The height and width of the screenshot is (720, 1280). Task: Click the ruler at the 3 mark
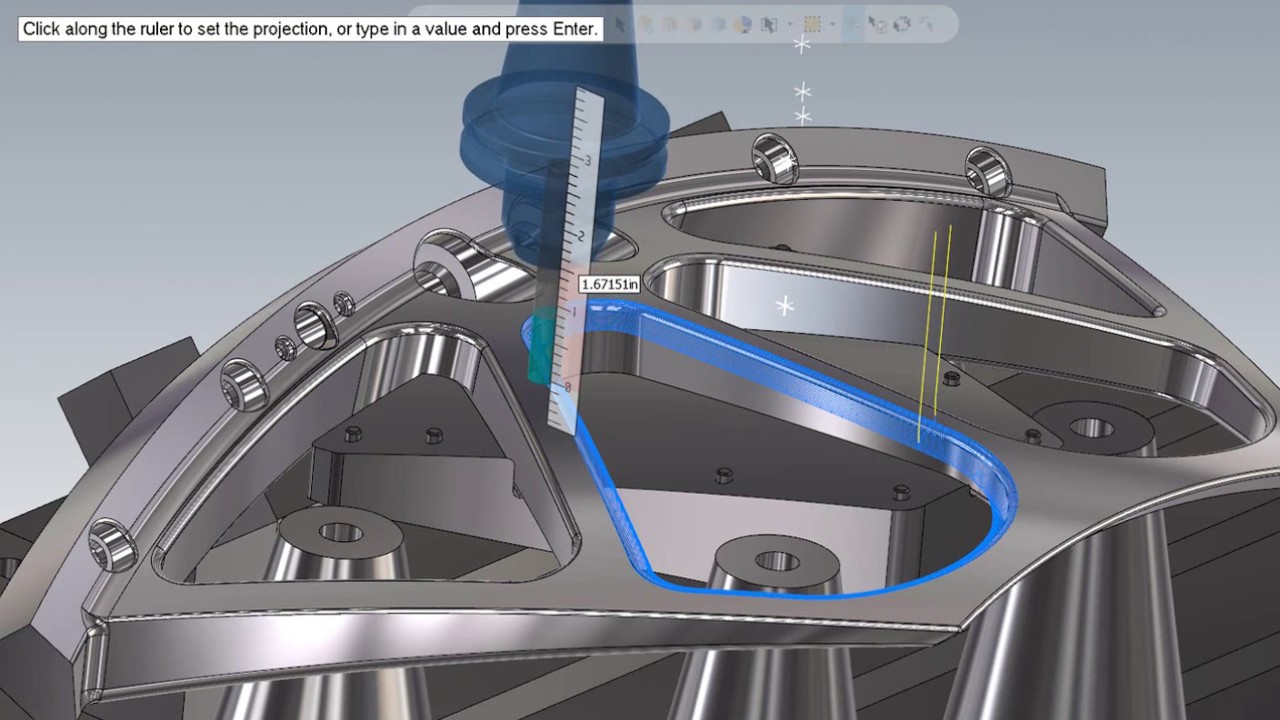[588, 160]
